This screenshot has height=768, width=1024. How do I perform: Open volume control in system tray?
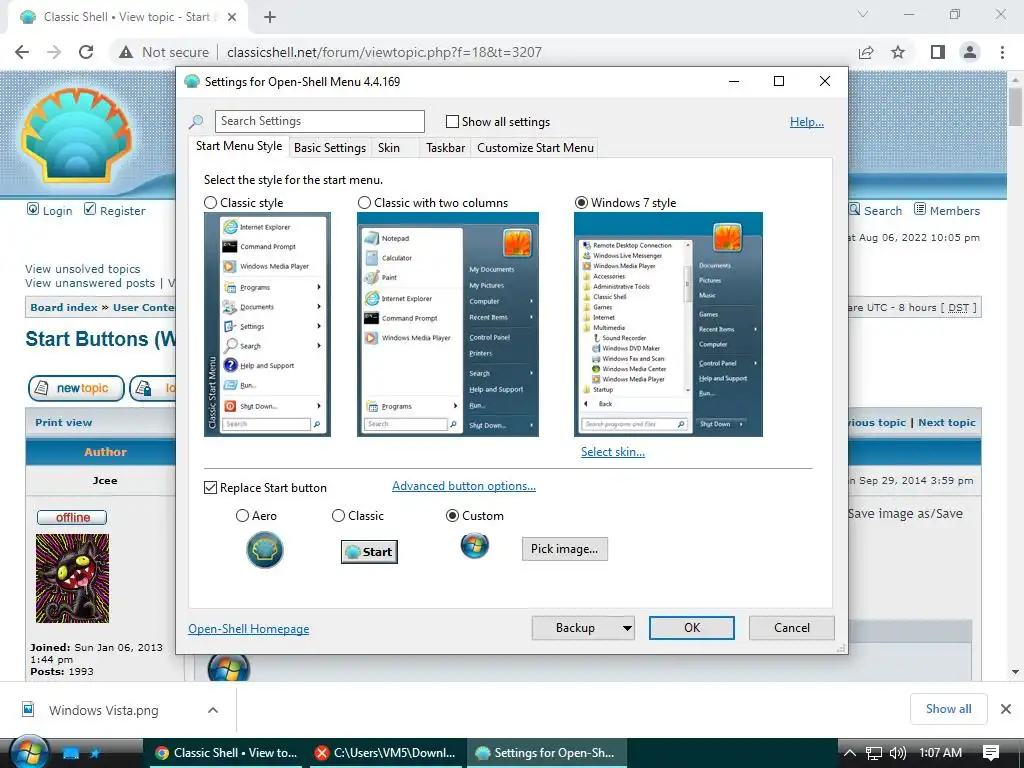pos(898,753)
